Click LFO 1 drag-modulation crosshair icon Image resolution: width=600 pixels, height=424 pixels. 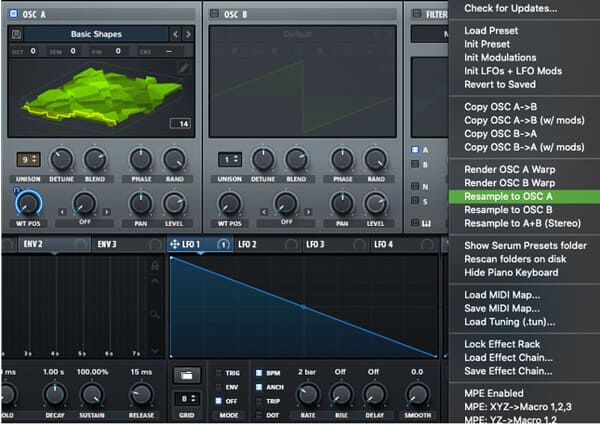pyautogui.click(x=174, y=244)
